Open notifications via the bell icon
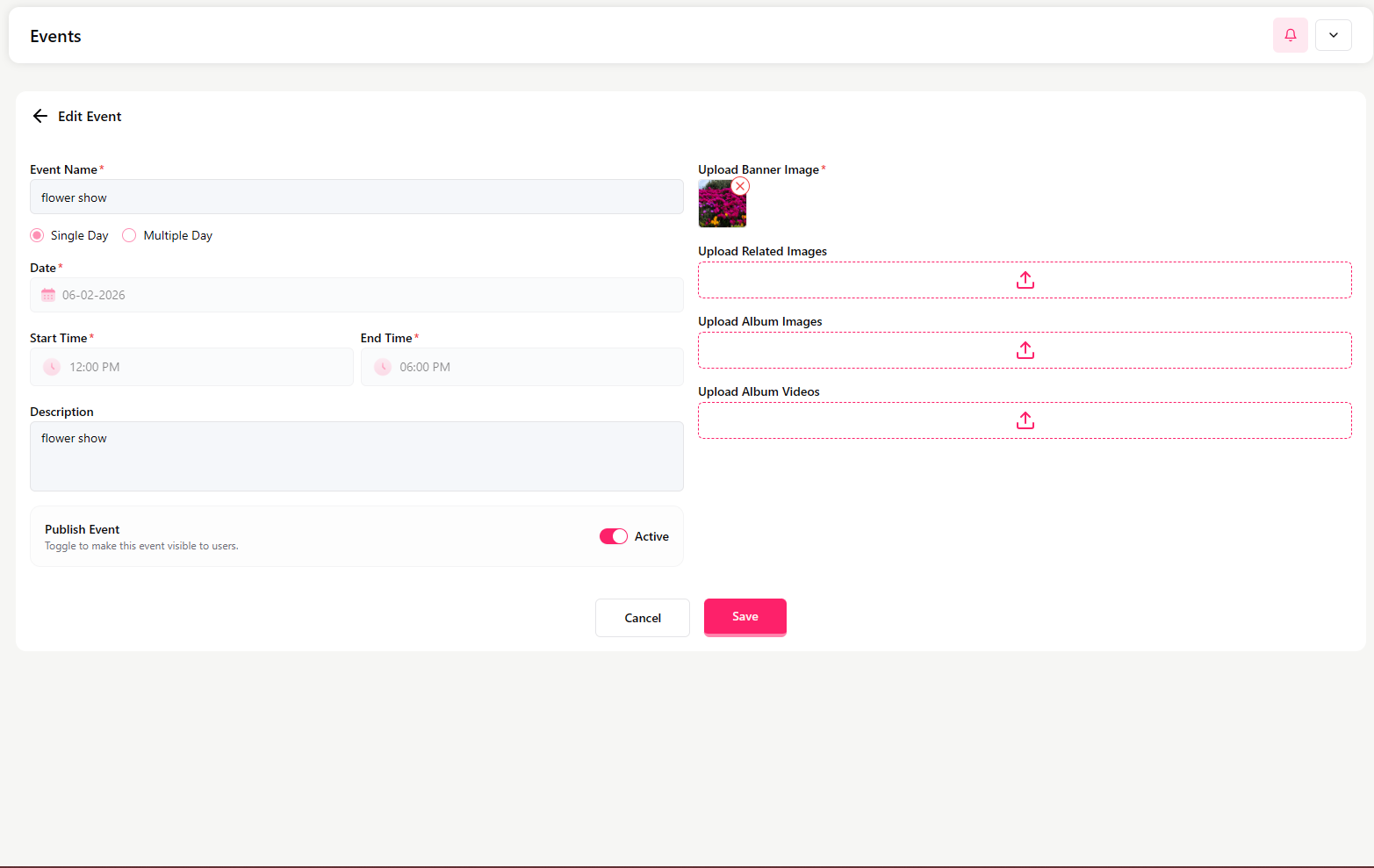 [1290, 35]
